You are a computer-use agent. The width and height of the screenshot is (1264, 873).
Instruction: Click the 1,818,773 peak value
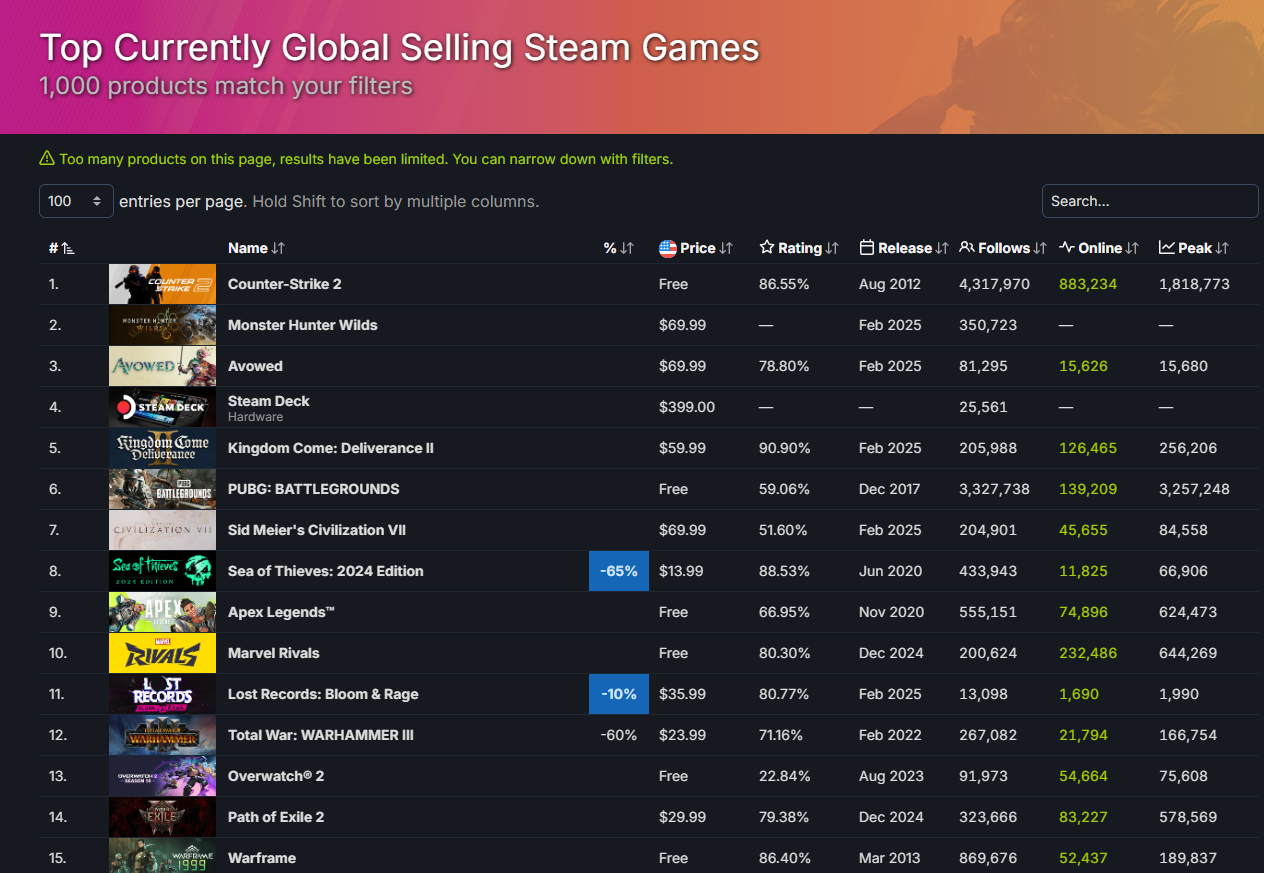click(x=1194, y=284)
